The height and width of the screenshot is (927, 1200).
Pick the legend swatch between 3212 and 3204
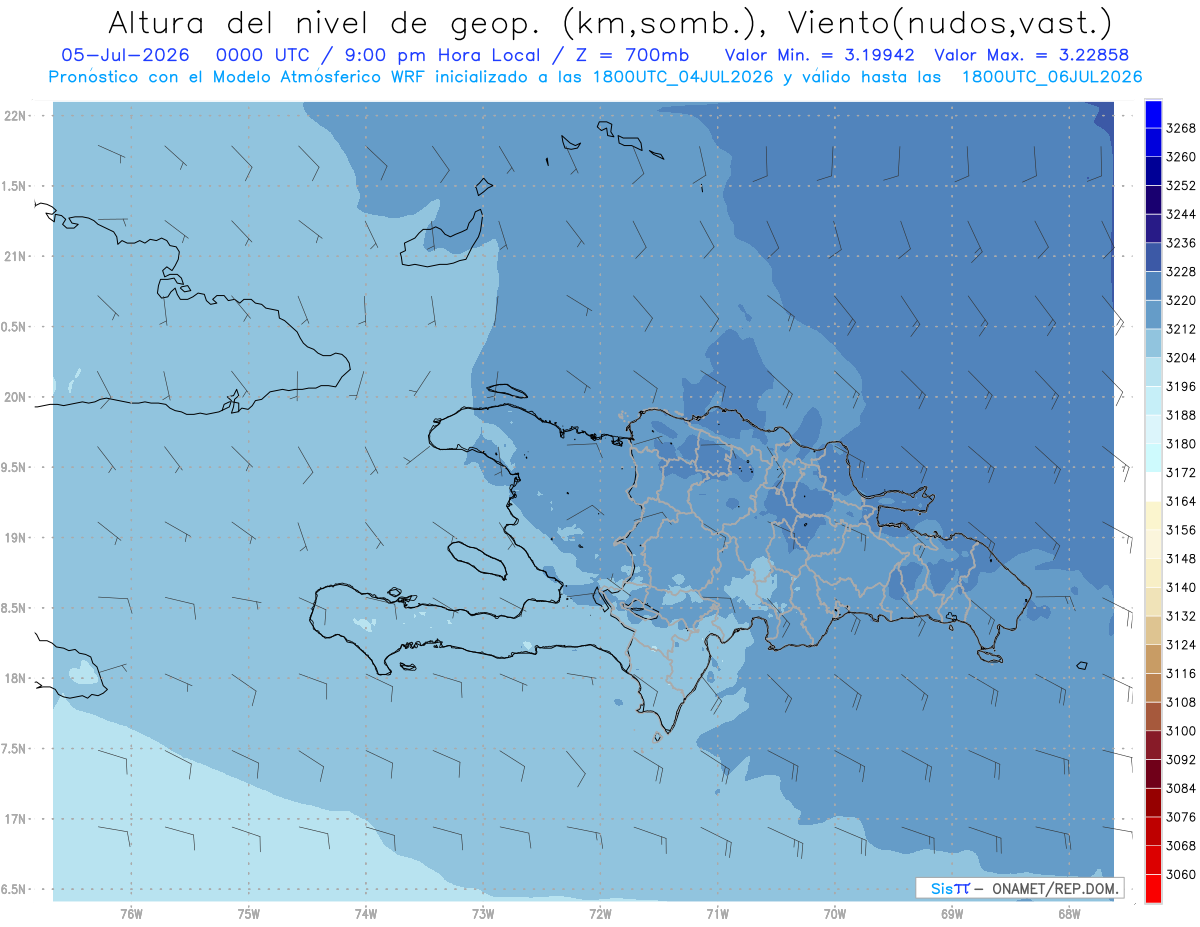(x=1153, y=343)
